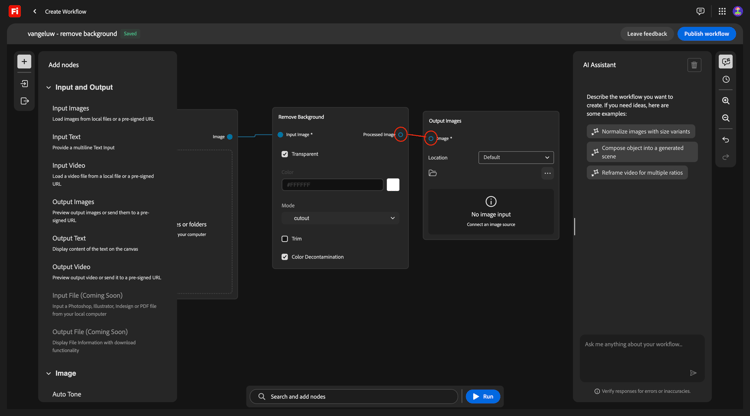Screen dimensions: 750x416
Task: Click the Output Images node Image input port
Action: 430,139
